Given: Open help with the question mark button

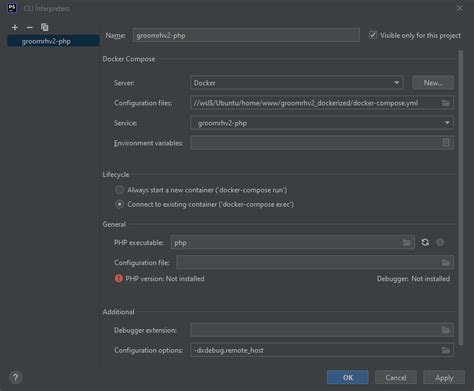Looking at the screenshot, I should point(15,377).
